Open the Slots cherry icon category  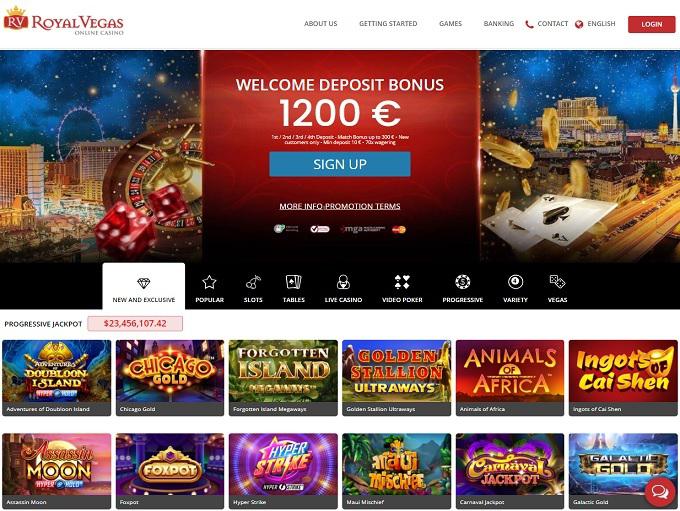pos(253,282)
